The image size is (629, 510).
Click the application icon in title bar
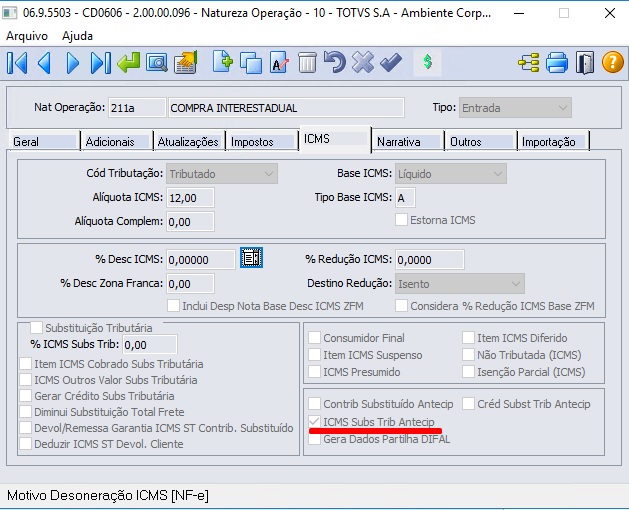click(x=9, y=13)
